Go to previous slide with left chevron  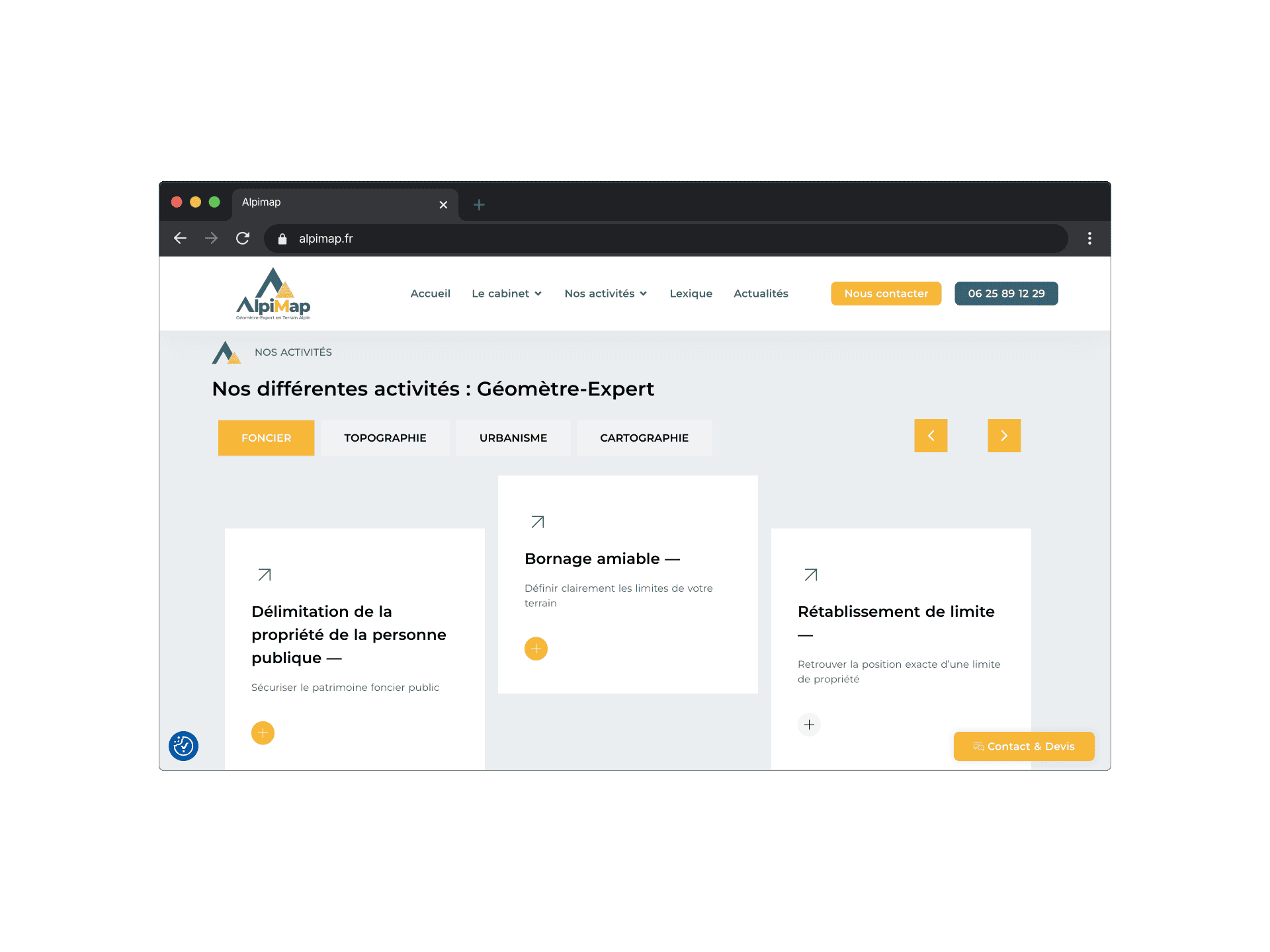click(931, 436)
